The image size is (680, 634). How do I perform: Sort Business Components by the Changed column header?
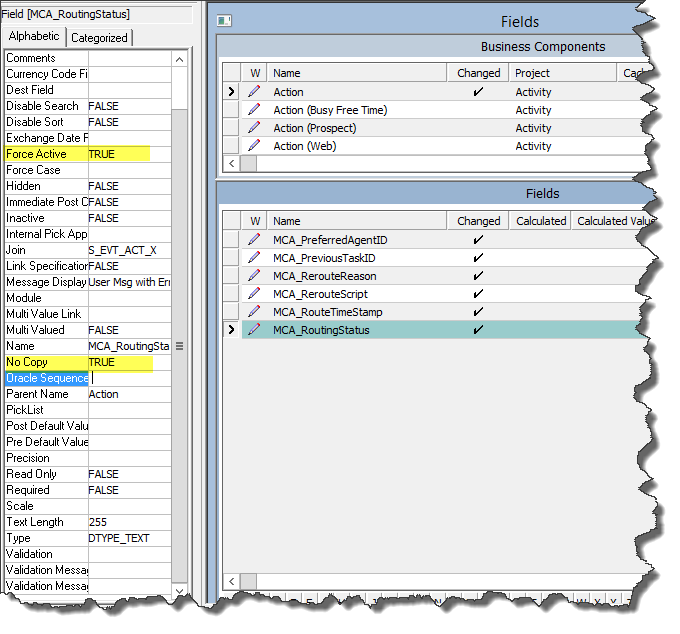click(x=478, y=73)
